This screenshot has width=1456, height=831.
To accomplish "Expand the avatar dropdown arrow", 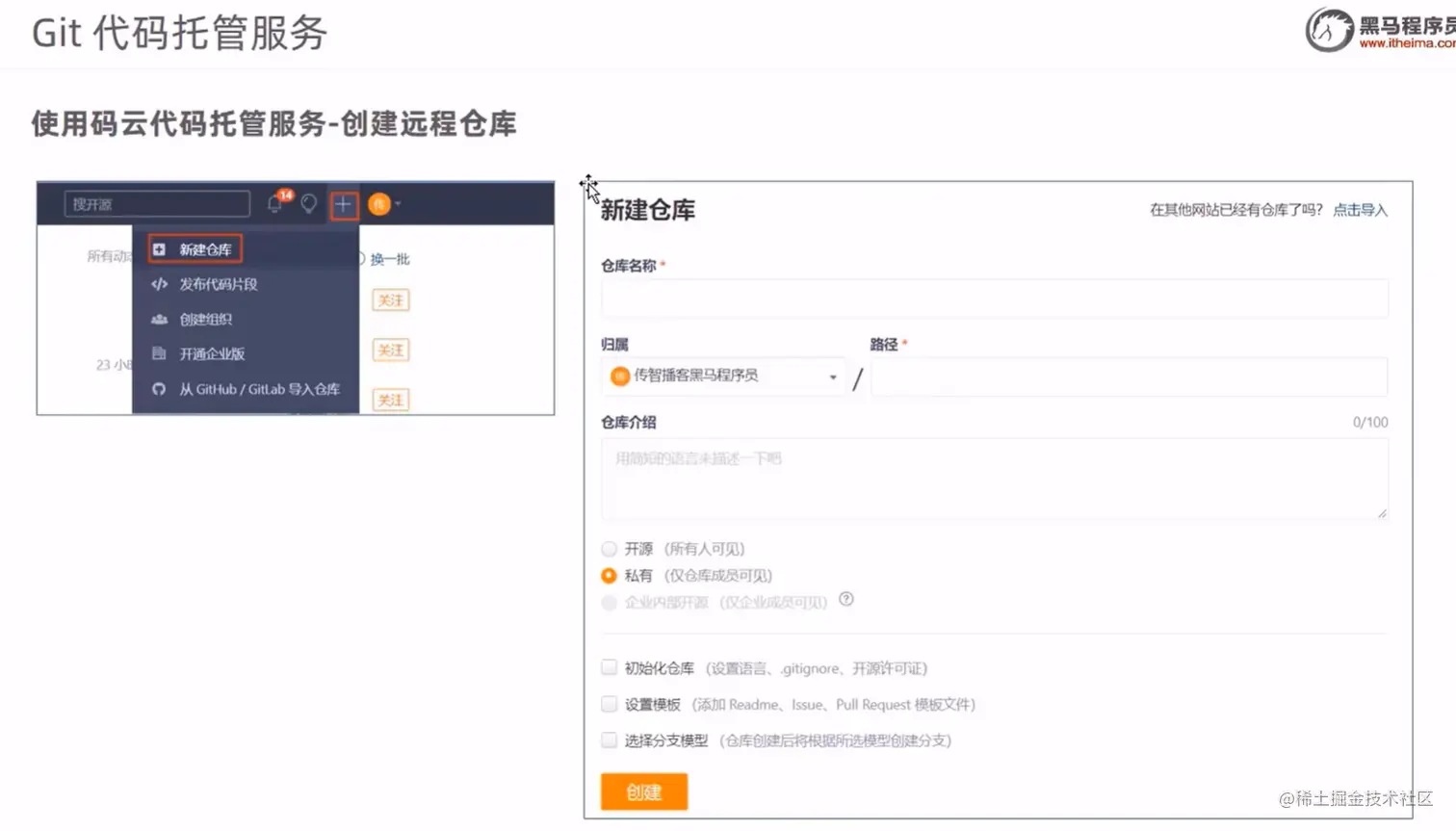I will pos(396,203).
